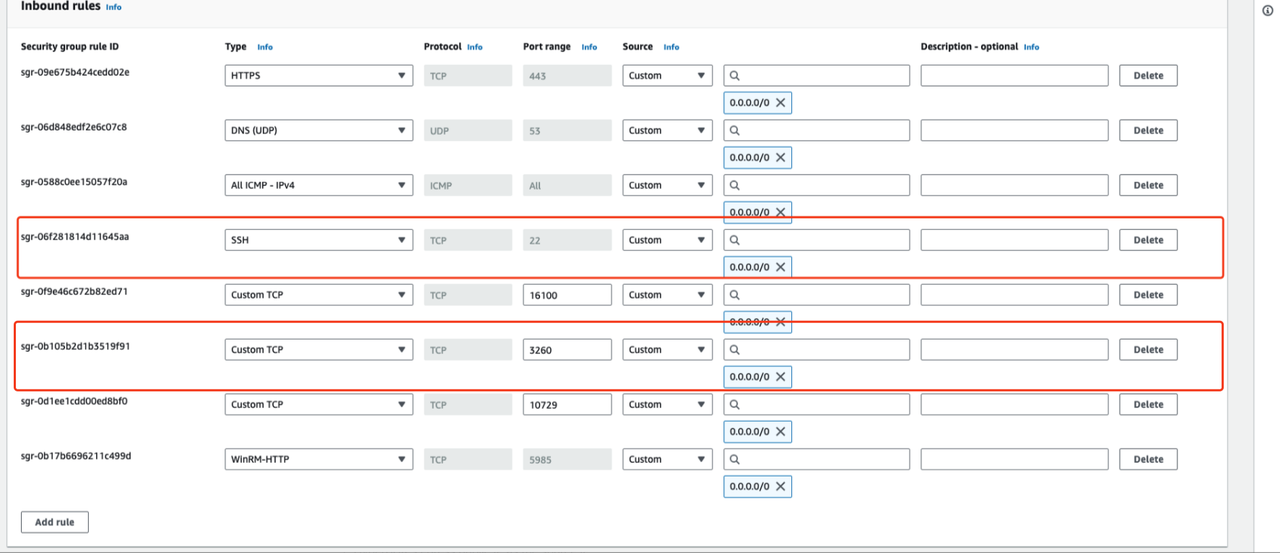The image size is (1280, 553).
Task: Open the All ICMP - IPv4 type dropdown
Action: point(319,185)
